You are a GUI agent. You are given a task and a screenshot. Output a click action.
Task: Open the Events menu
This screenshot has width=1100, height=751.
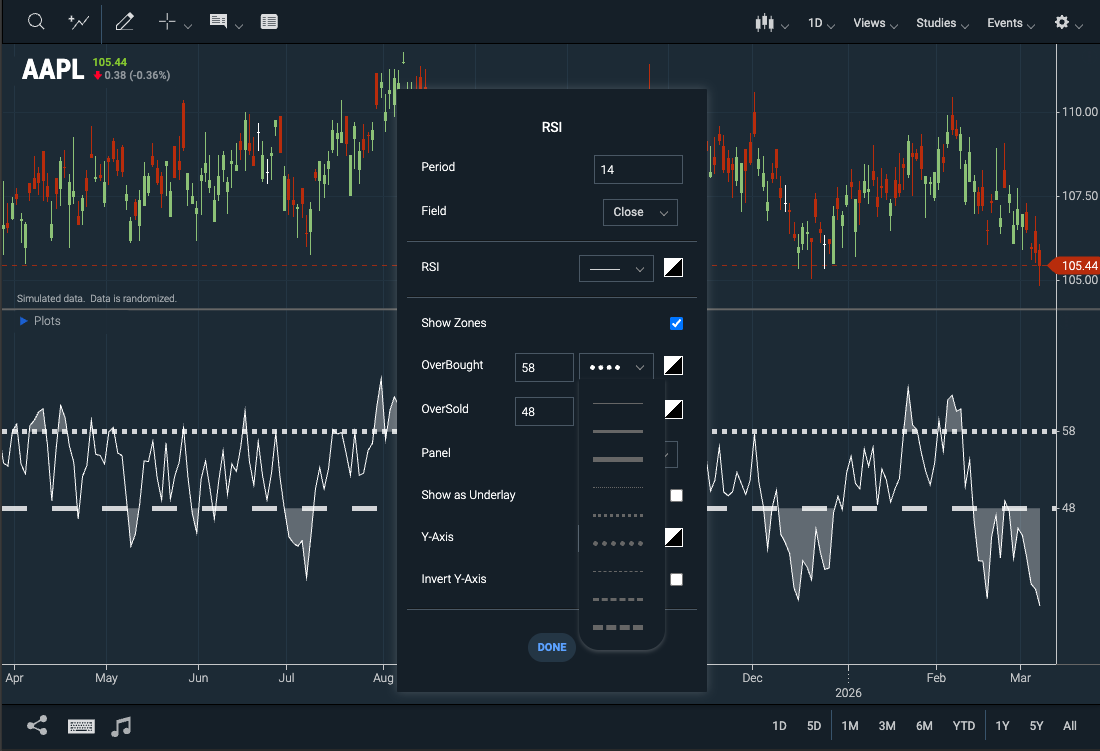point(1005,22)
